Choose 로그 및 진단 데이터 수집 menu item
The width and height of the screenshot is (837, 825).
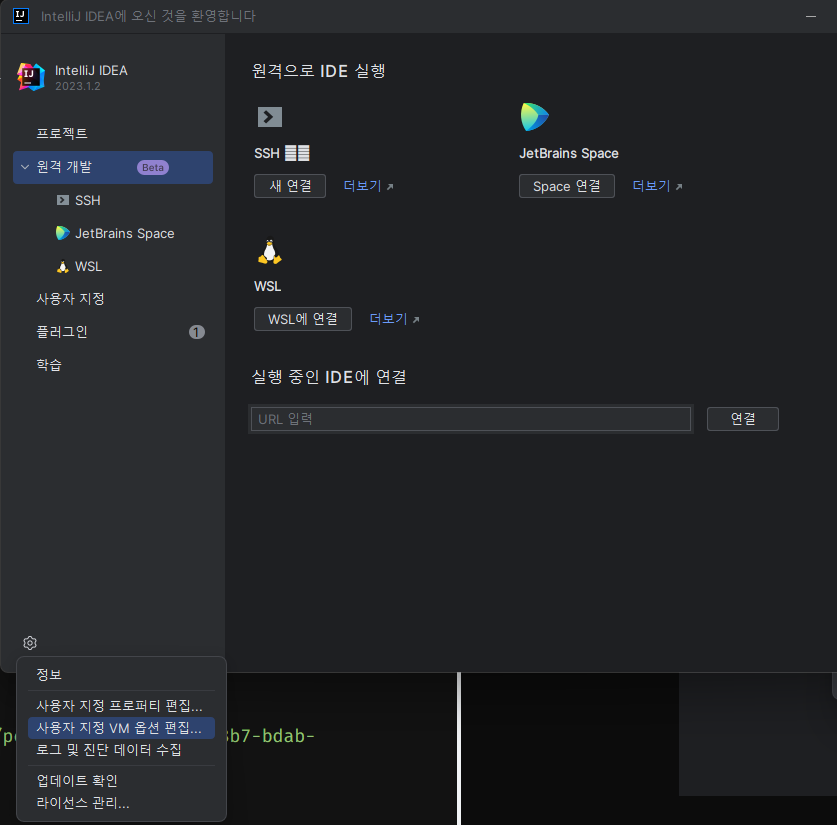[x=121, y=750]
